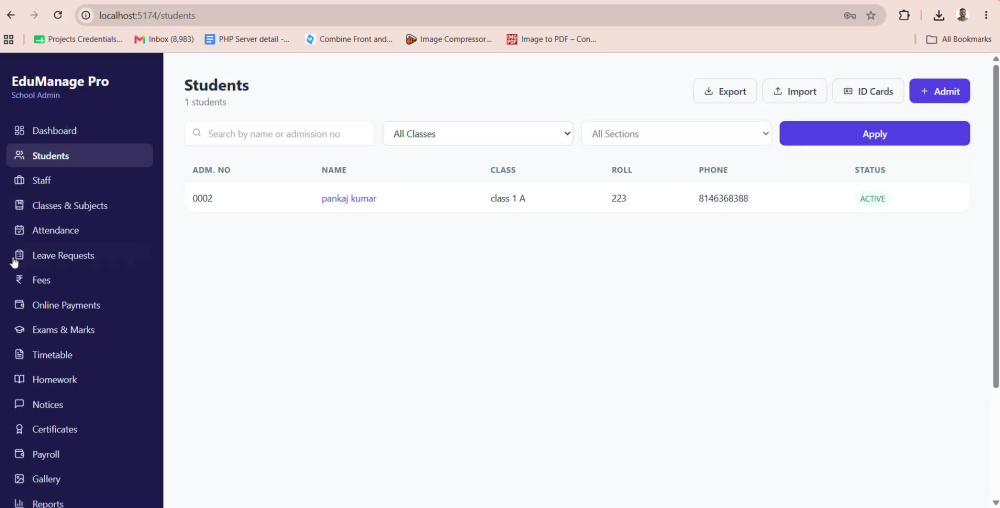Open the Gmail Inbox bookmark
The width and height of the screenshot is (1000, 508).
[164, 39]
